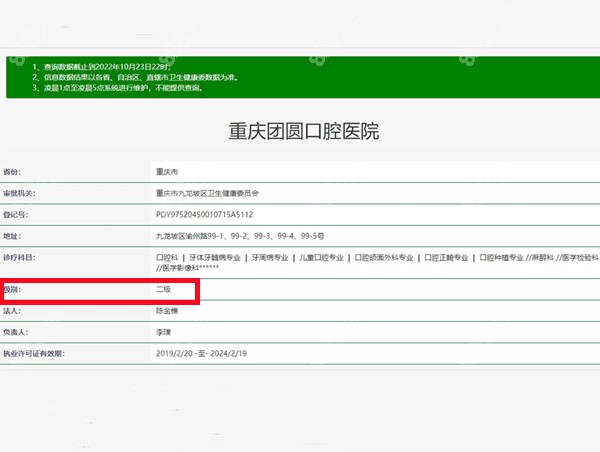The image size is (600, 452).
Task: Select the 牙体牙髓病专业 entry
Action: click(x=215, y=258)
